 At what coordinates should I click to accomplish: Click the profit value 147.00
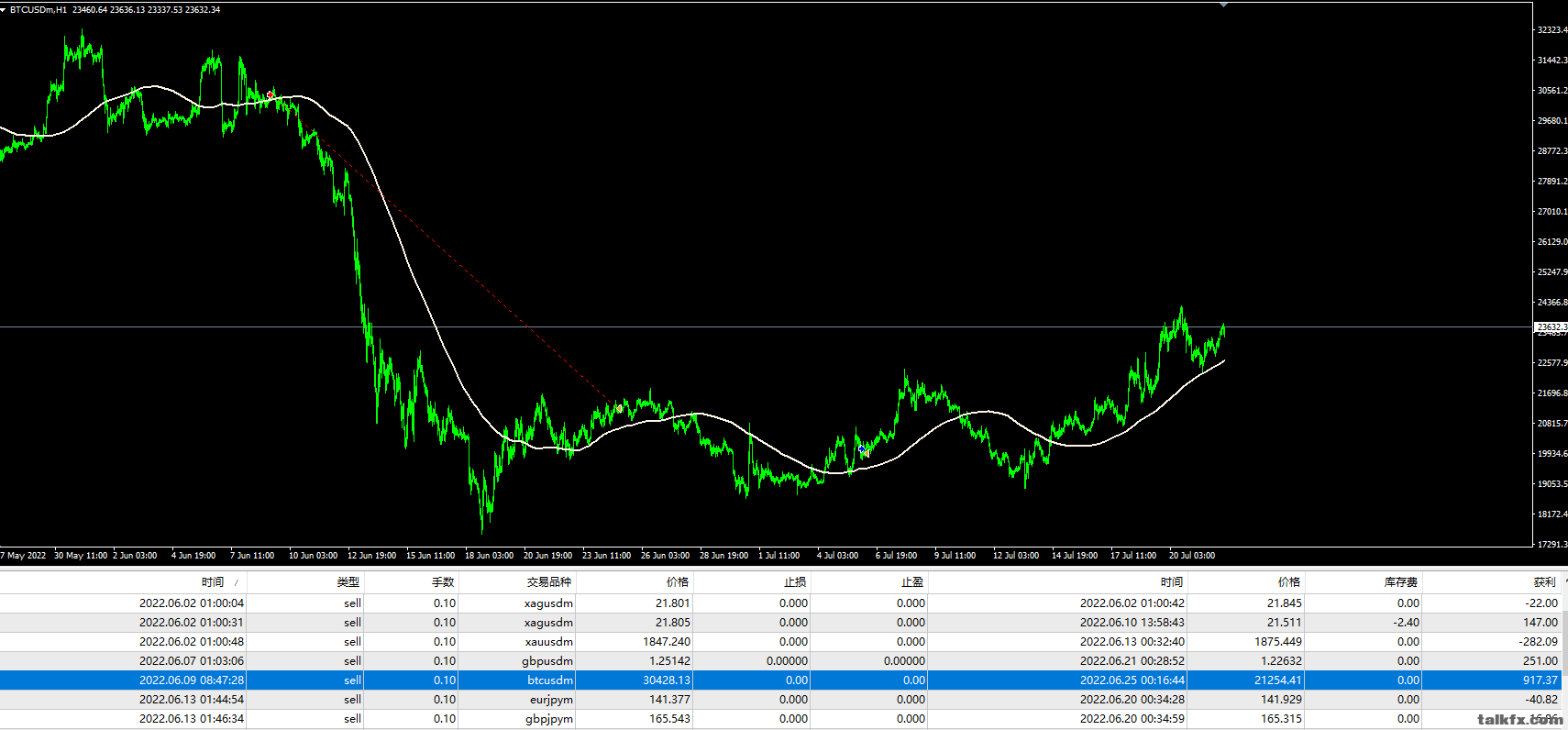[1541, 622]
